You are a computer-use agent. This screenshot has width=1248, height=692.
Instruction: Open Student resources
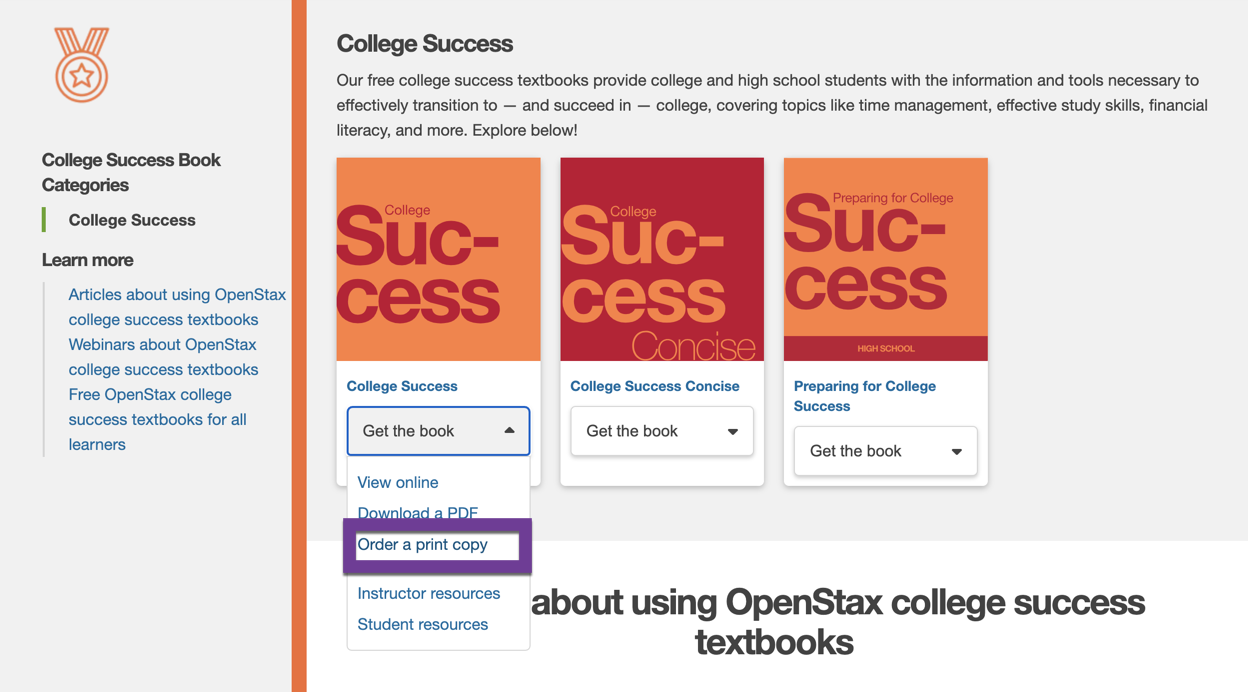tap(422, 624)
